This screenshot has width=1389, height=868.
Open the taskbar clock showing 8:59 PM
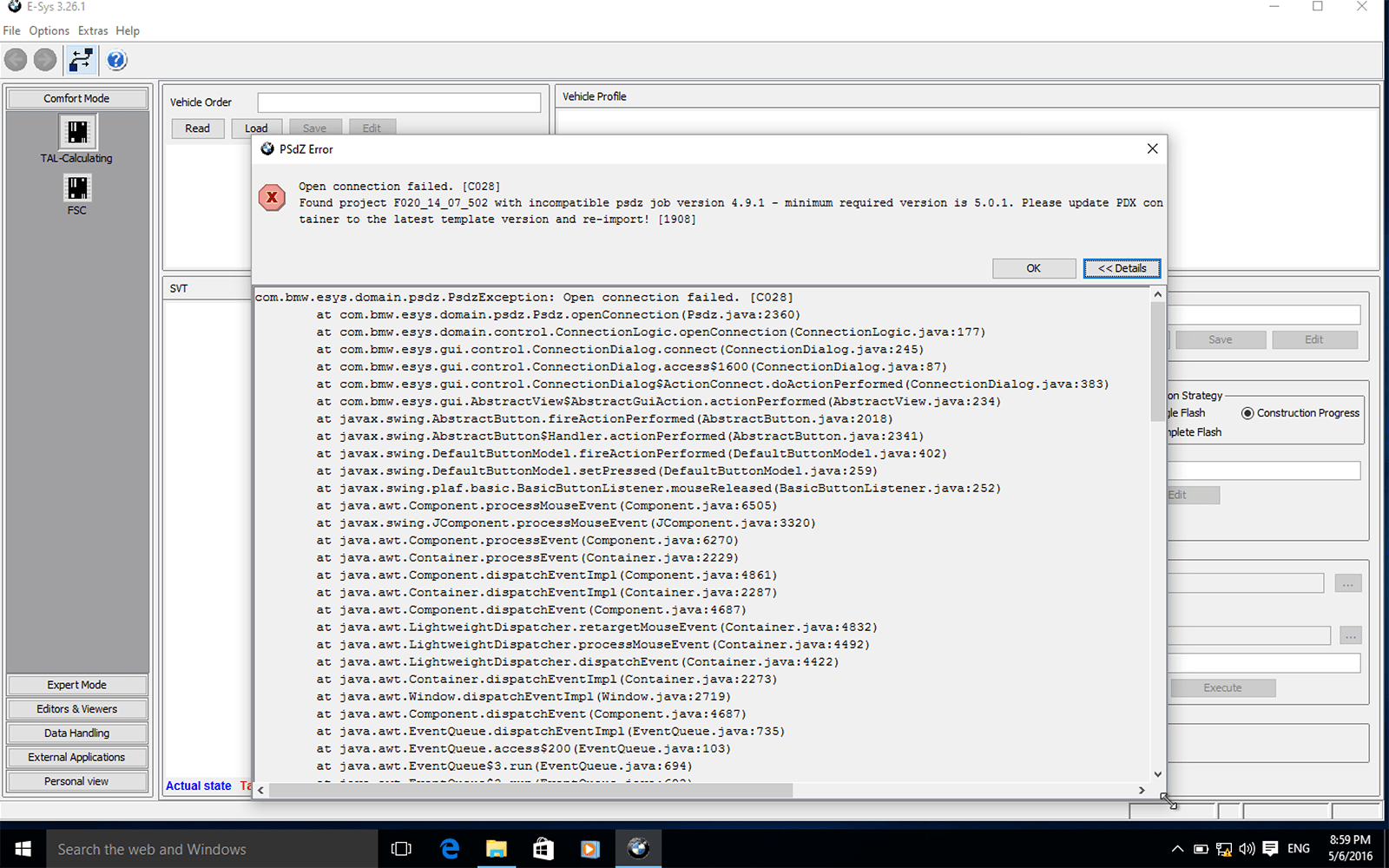(x=1351, y=848)
